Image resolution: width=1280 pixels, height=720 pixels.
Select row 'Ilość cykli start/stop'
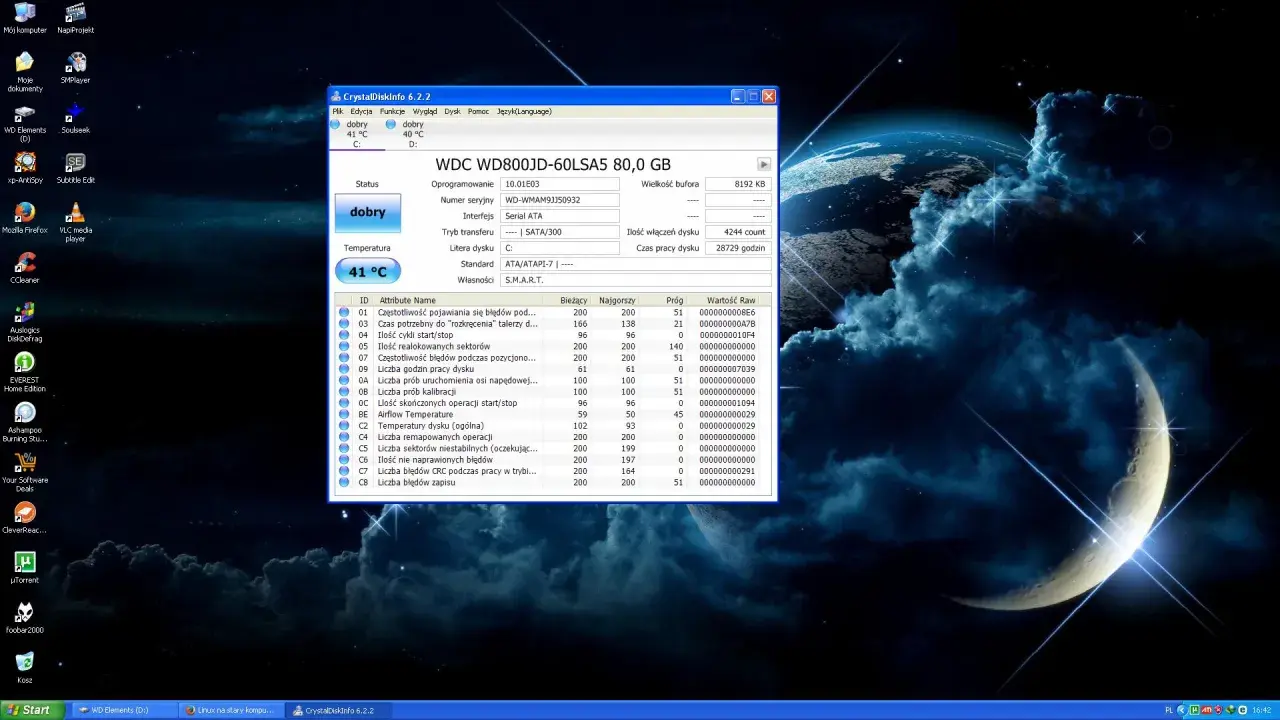pyautogui.click(x=553, y=335)
